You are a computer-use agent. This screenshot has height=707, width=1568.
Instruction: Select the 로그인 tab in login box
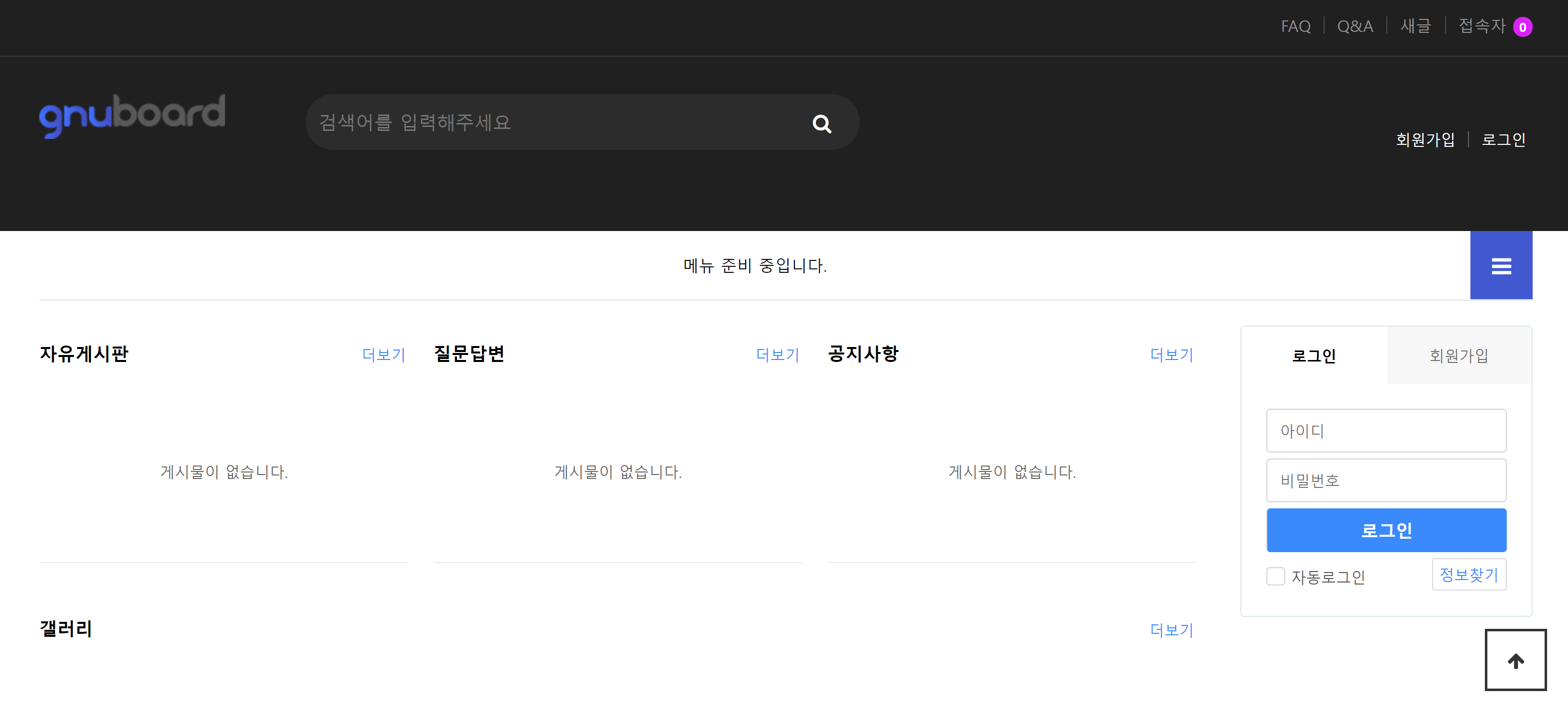tap(1313, 355)
